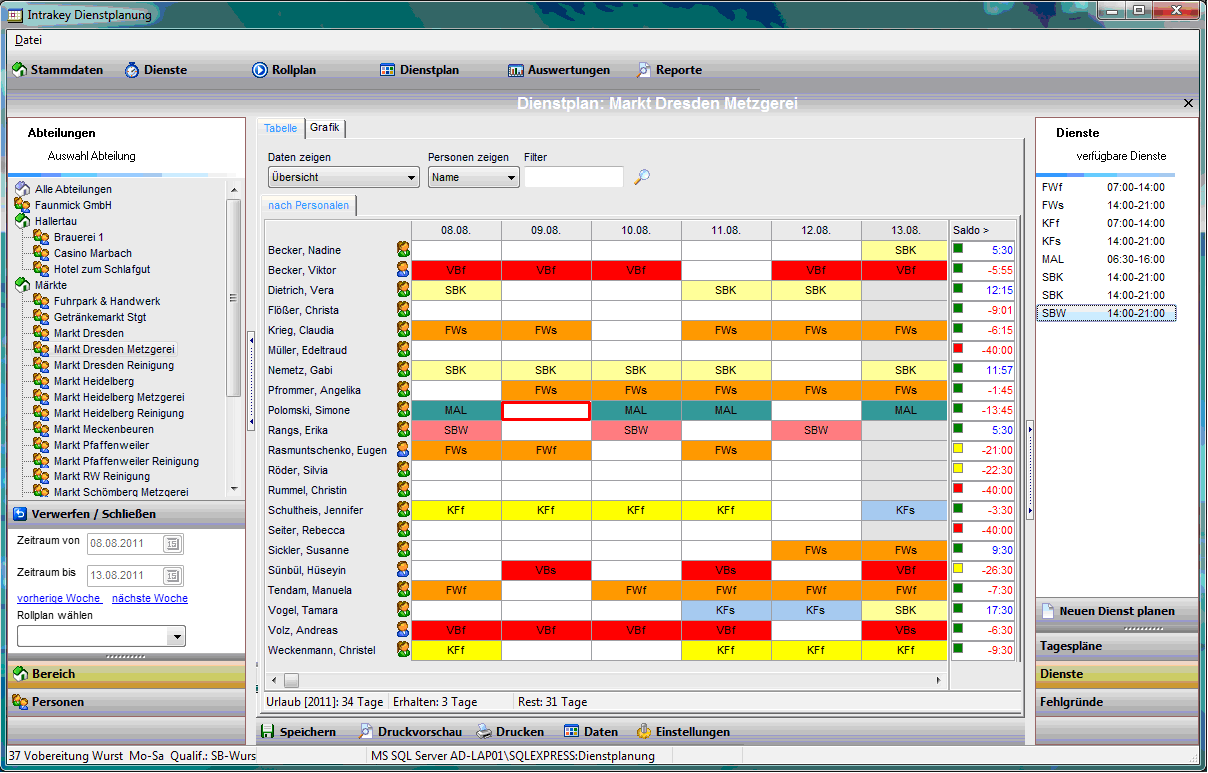Click Speichern save icon
Image resolution: width=1208 pixels, height=773 pixels.
[267, 731]
